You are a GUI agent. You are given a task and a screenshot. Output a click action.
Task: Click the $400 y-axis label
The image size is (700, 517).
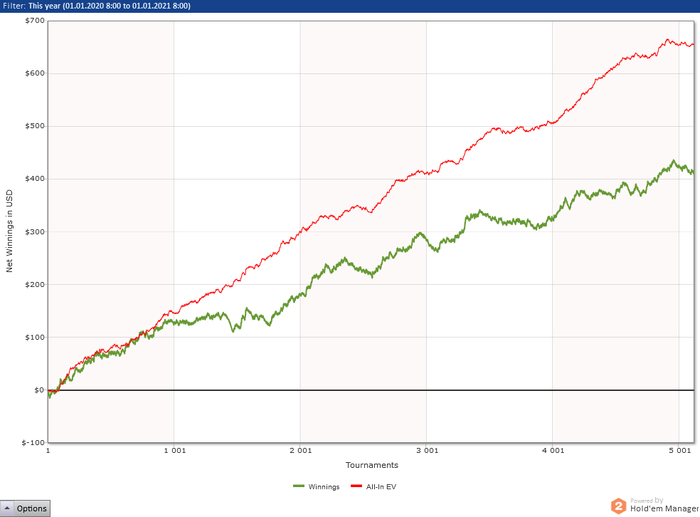coord(35,179)
